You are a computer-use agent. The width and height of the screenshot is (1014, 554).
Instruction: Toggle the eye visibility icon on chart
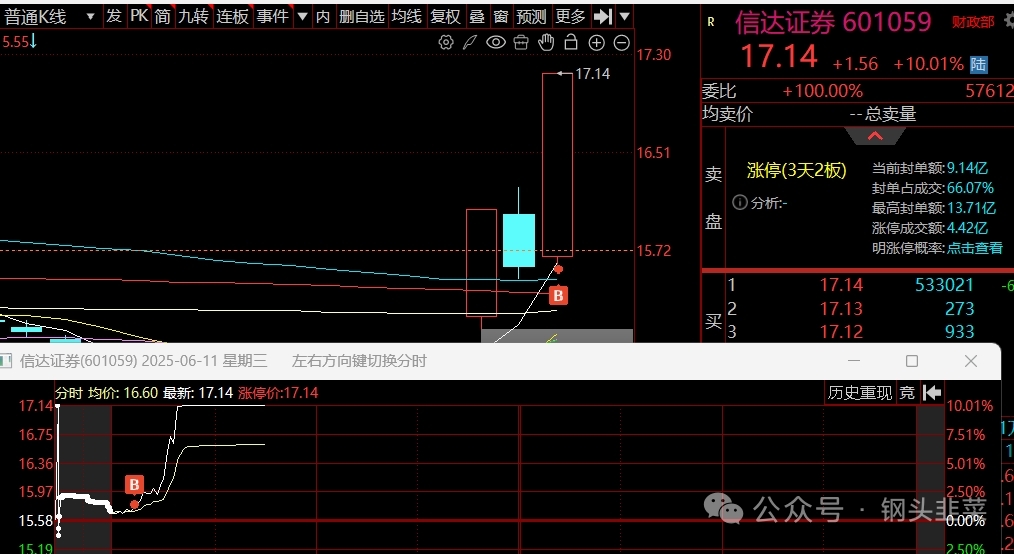click(x=496, y=43)
